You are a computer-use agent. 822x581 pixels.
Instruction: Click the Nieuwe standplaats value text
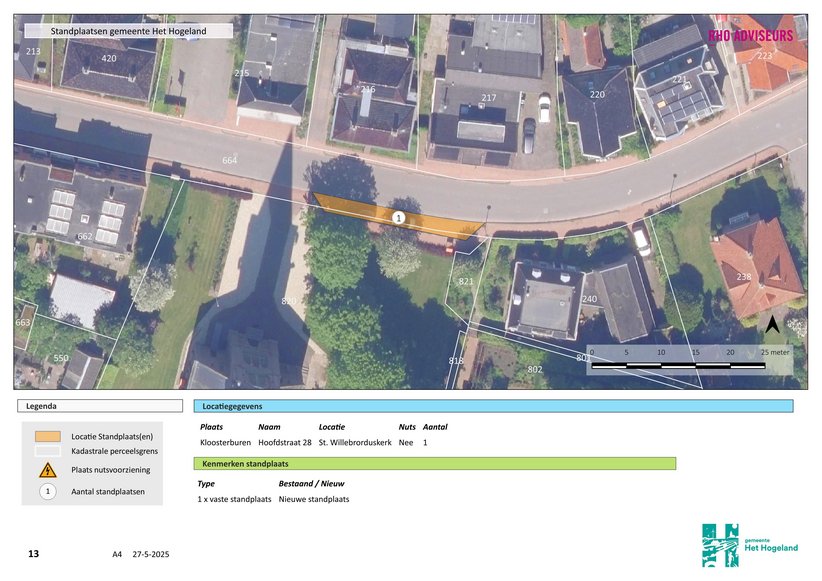tap(313, 499)
